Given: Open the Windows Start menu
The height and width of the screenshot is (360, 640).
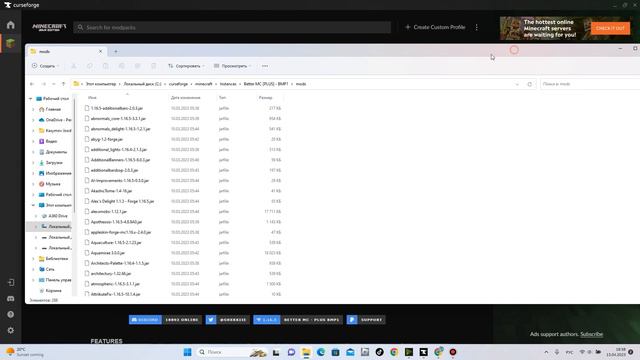Looking at the screenshot, I should point(187,352).
